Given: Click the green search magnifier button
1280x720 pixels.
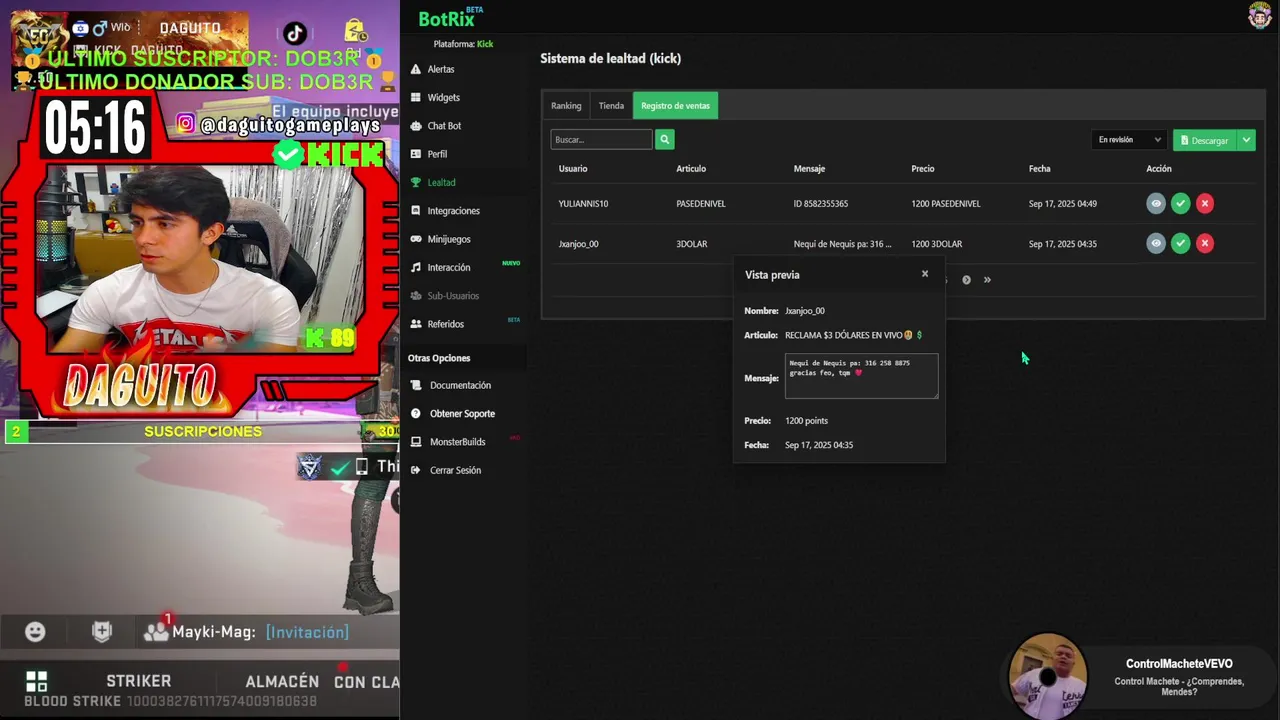Looking at the screenshot, I should (664, 140).
